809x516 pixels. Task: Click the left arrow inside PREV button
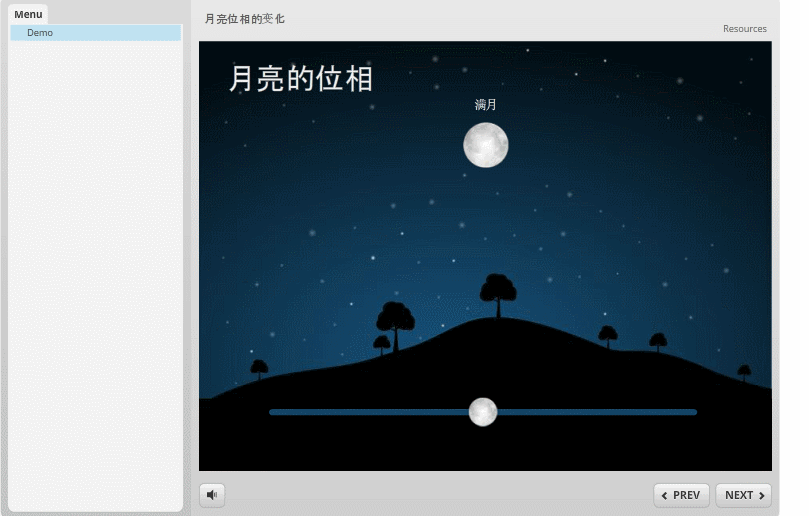[665, 496]
